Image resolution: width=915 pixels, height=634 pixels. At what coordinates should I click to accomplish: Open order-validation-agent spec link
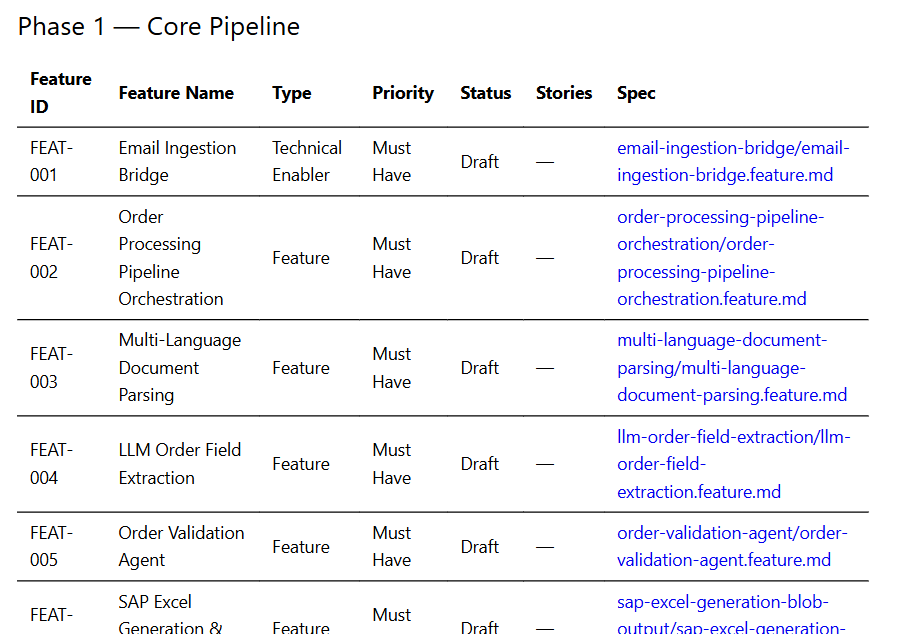point(732,546)
